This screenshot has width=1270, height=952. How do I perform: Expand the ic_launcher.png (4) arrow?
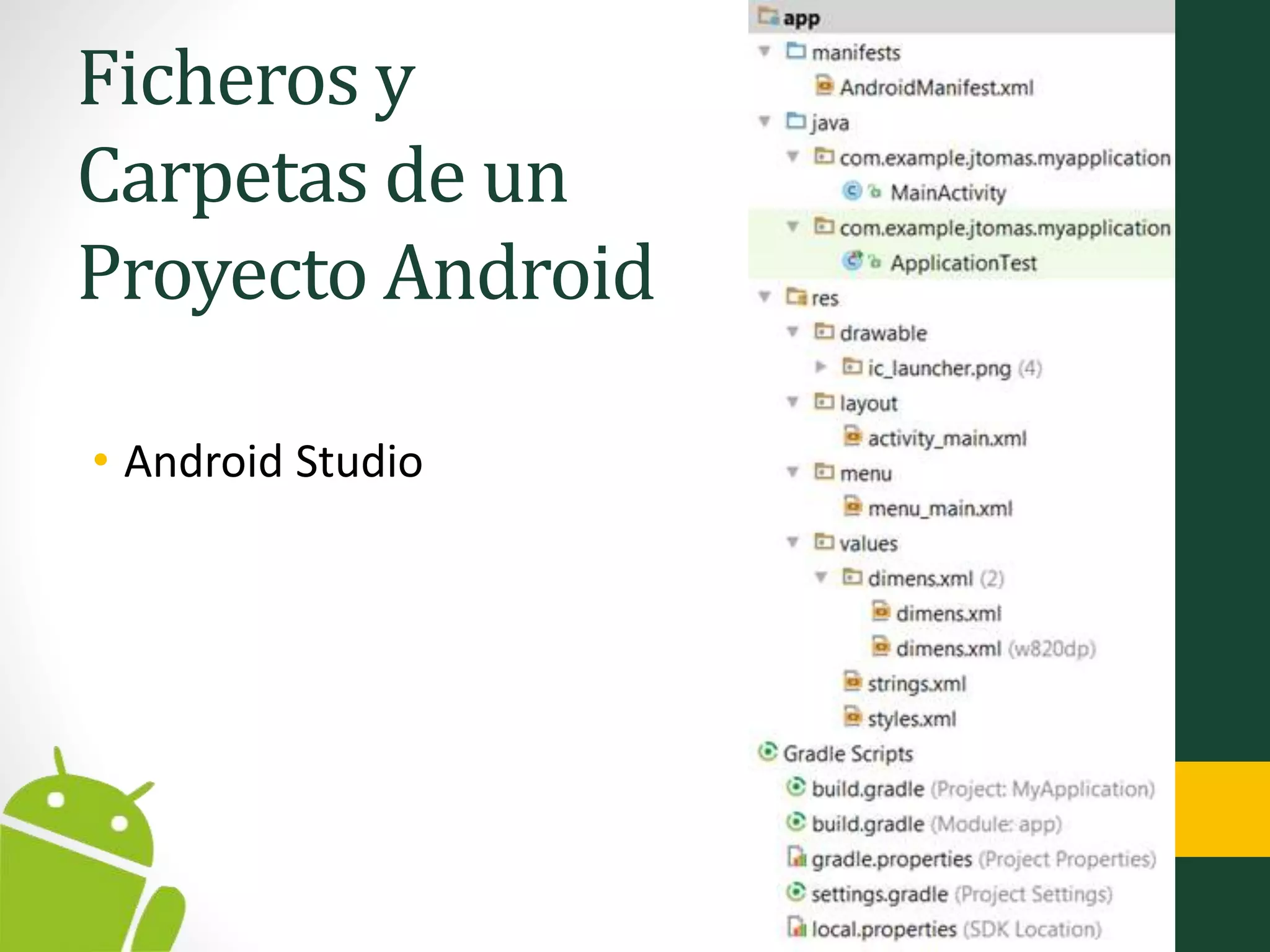point(820,367)
